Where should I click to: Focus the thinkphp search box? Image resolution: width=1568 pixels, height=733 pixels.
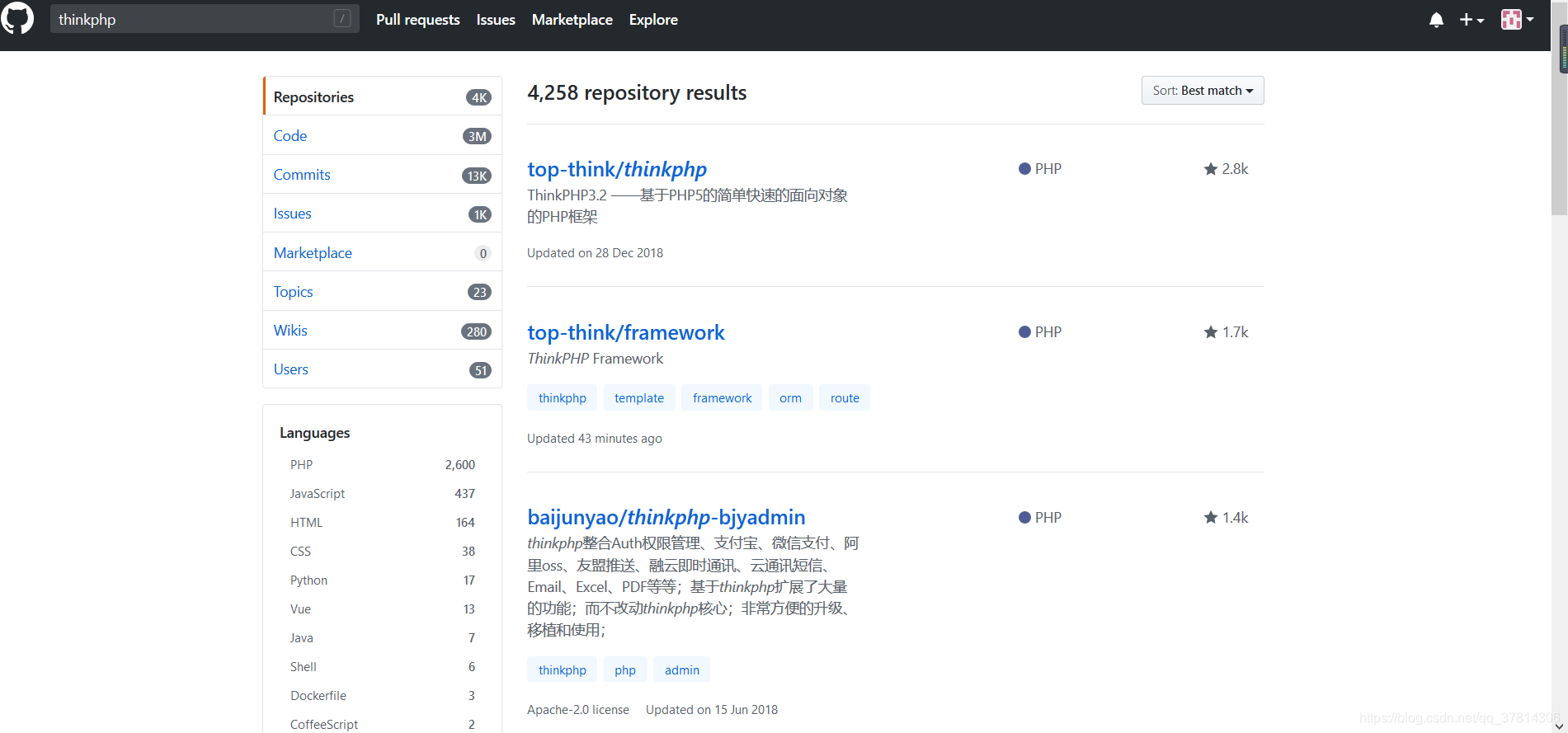click(205, 19)
